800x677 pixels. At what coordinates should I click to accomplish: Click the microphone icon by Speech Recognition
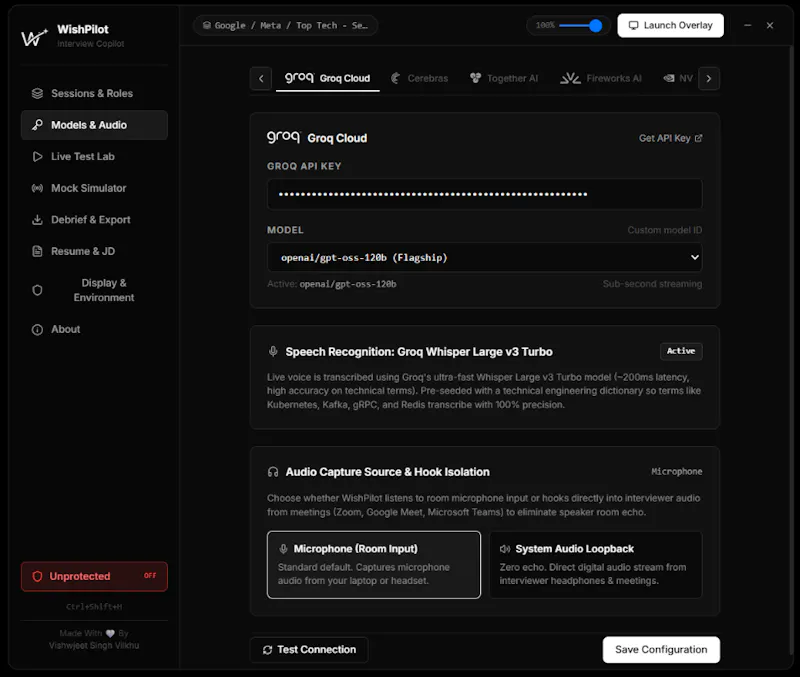[273, 352]
